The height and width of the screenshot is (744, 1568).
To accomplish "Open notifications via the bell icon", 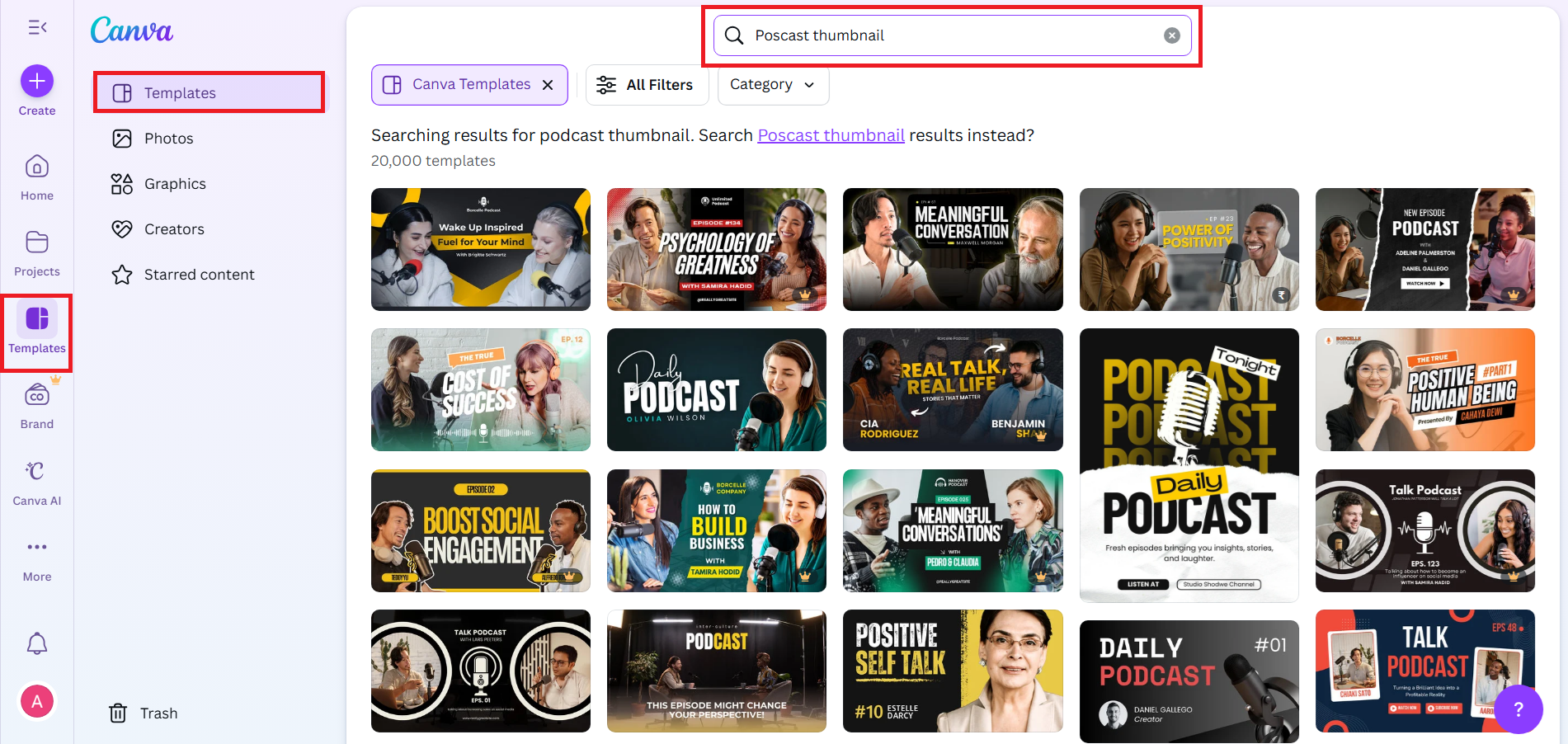I will (x=36, y=643).
